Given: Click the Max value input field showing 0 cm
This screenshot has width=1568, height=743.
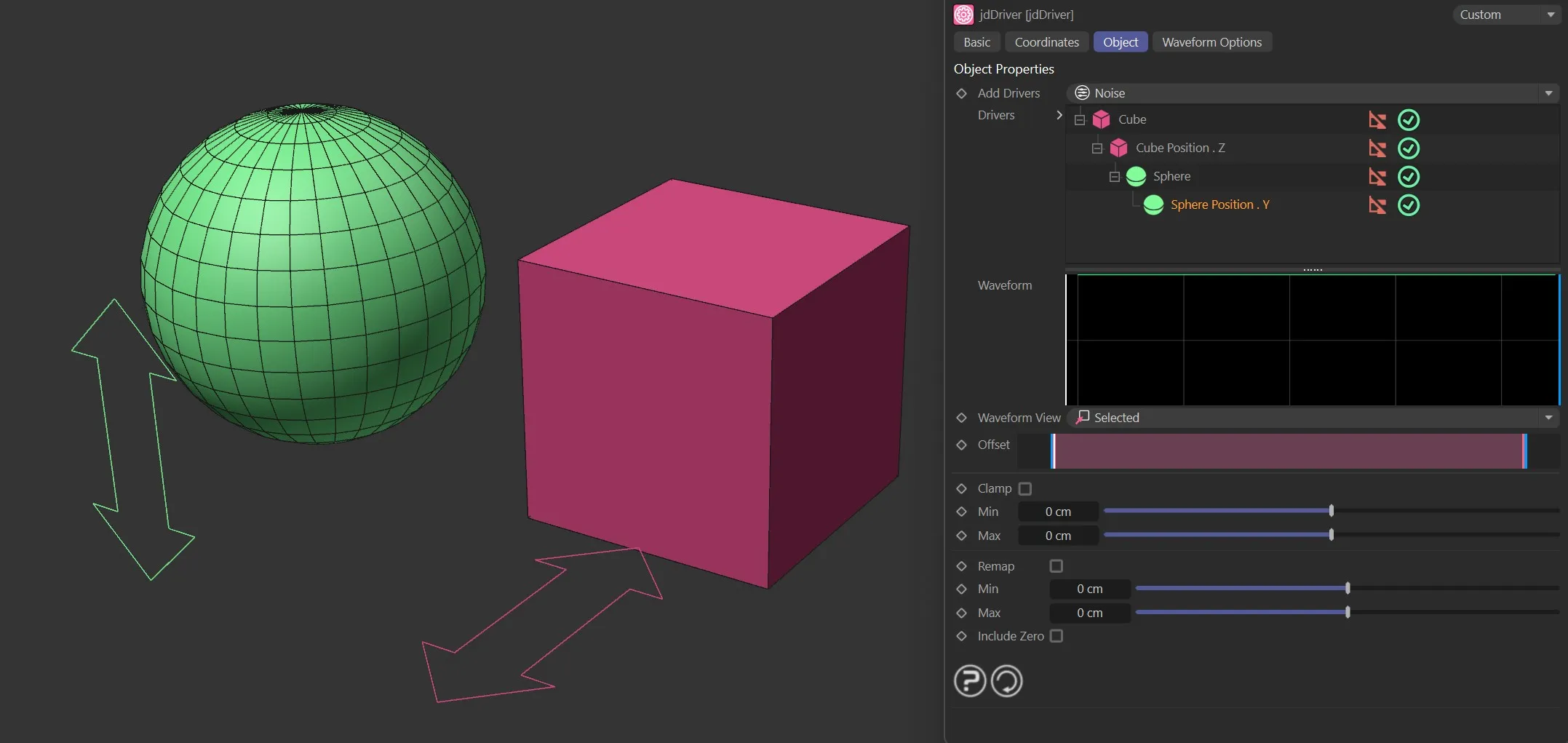Looking at the screenshot, I should [x=1059, y=536].
